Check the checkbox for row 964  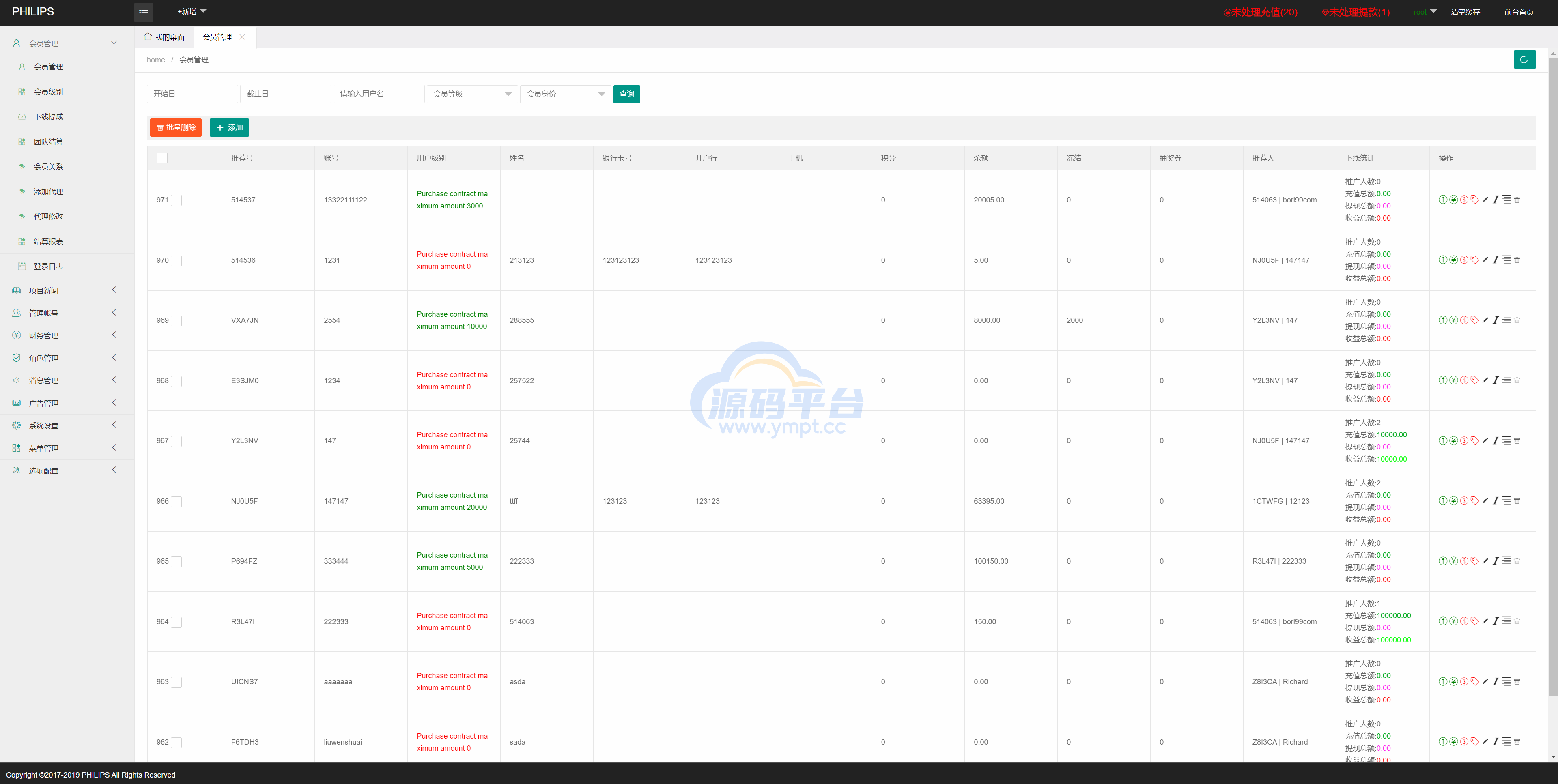click(x=176, y=622)
